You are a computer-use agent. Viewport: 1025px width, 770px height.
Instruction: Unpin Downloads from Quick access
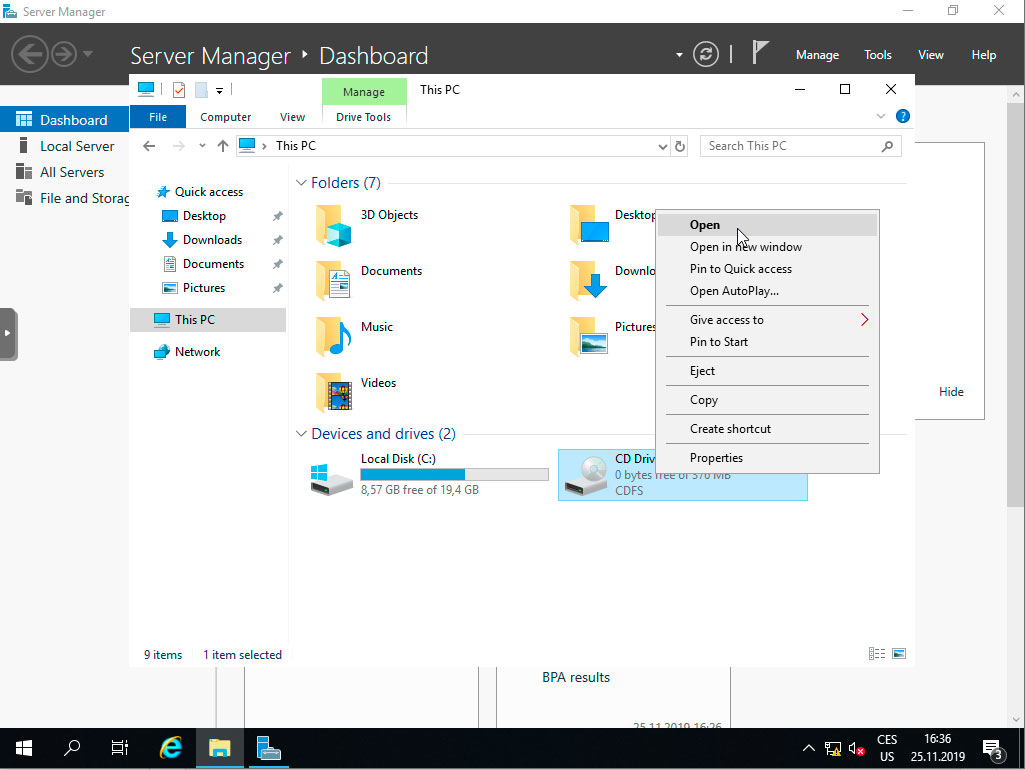click(277, 239)
